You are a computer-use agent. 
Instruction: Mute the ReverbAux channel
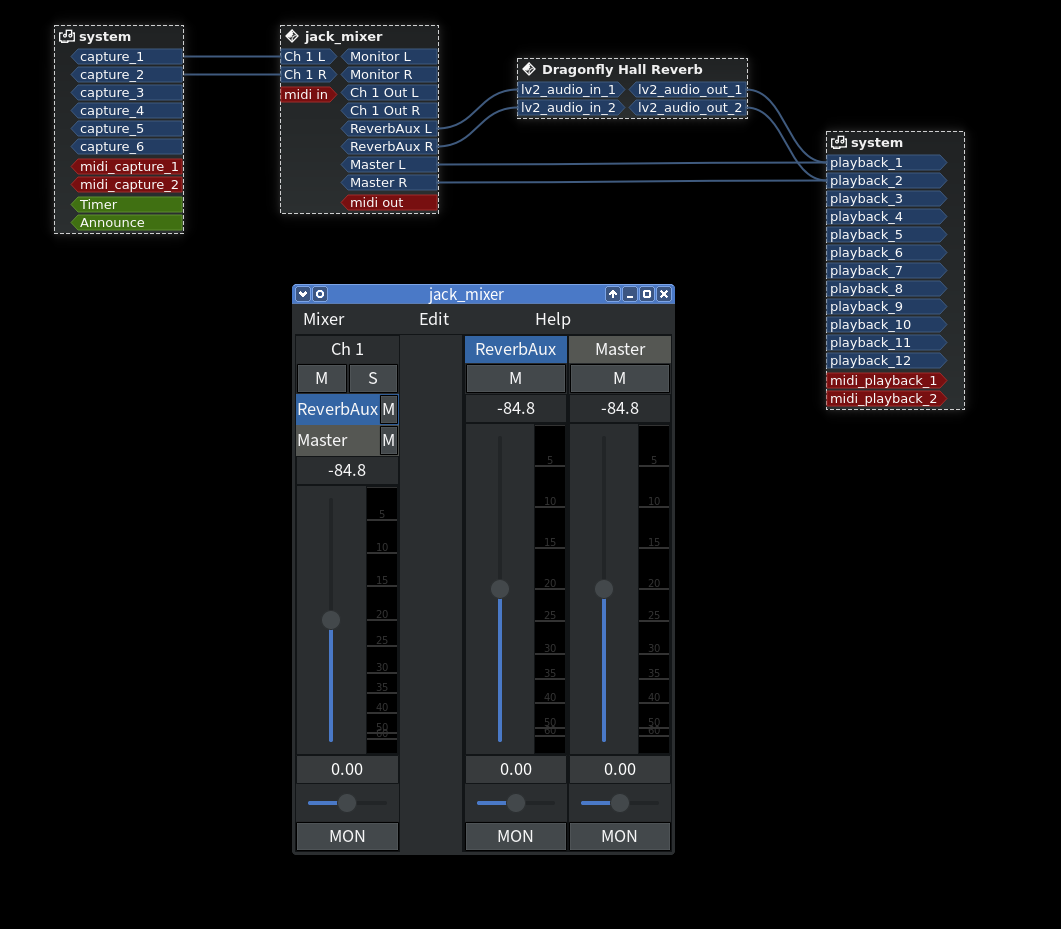[515, 378]
